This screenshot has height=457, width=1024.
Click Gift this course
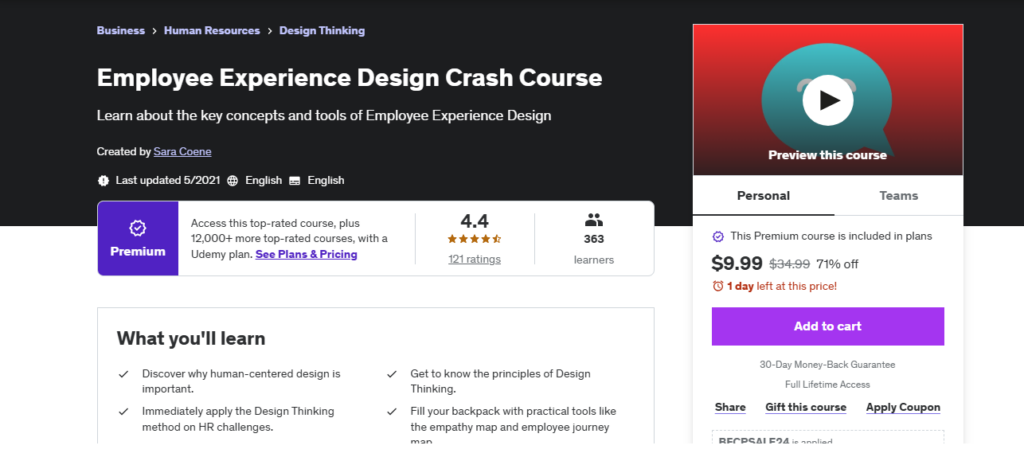coord(806,407)
